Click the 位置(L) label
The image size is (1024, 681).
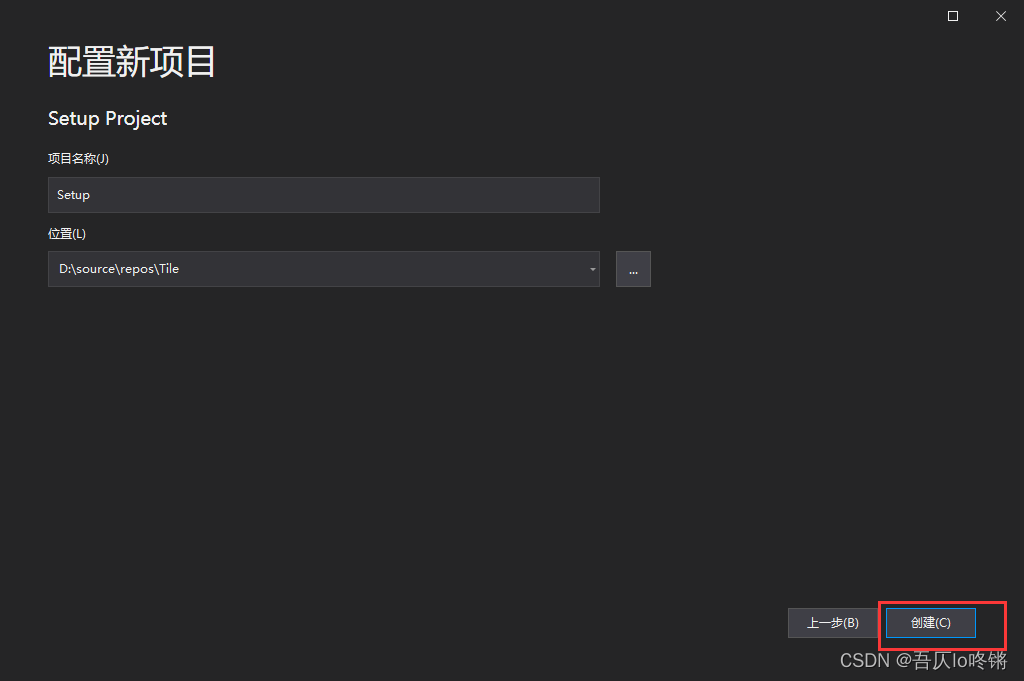pyautogui.click(x=66, y=233)
